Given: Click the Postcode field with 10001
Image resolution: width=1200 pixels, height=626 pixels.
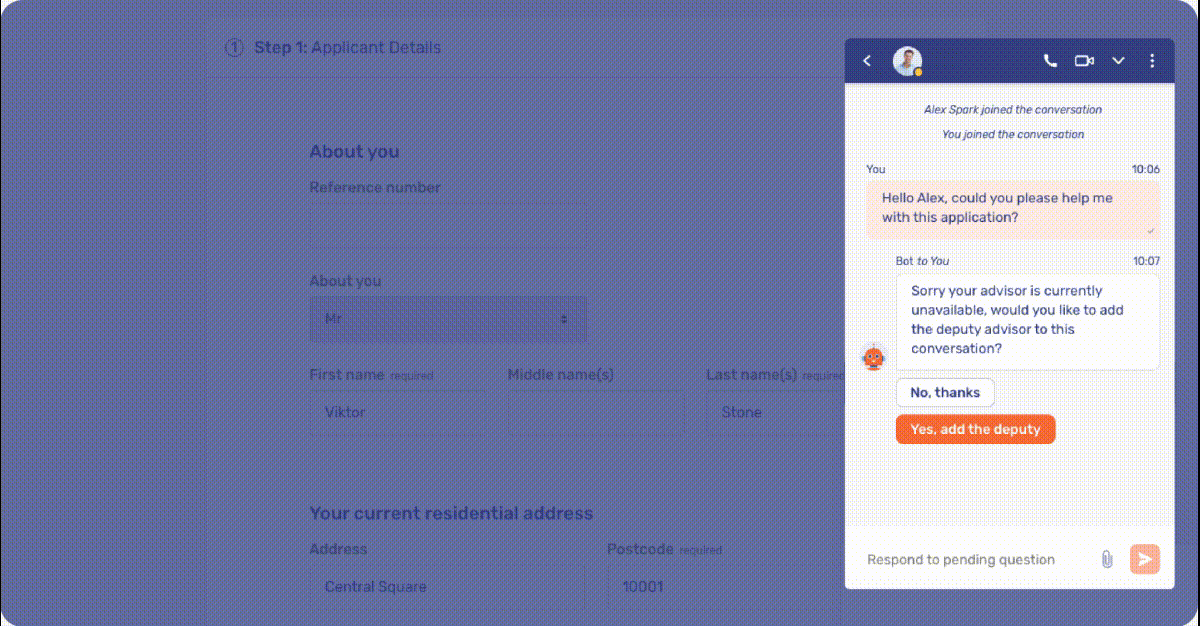Looking at the screenshot, I should (725, 587).
